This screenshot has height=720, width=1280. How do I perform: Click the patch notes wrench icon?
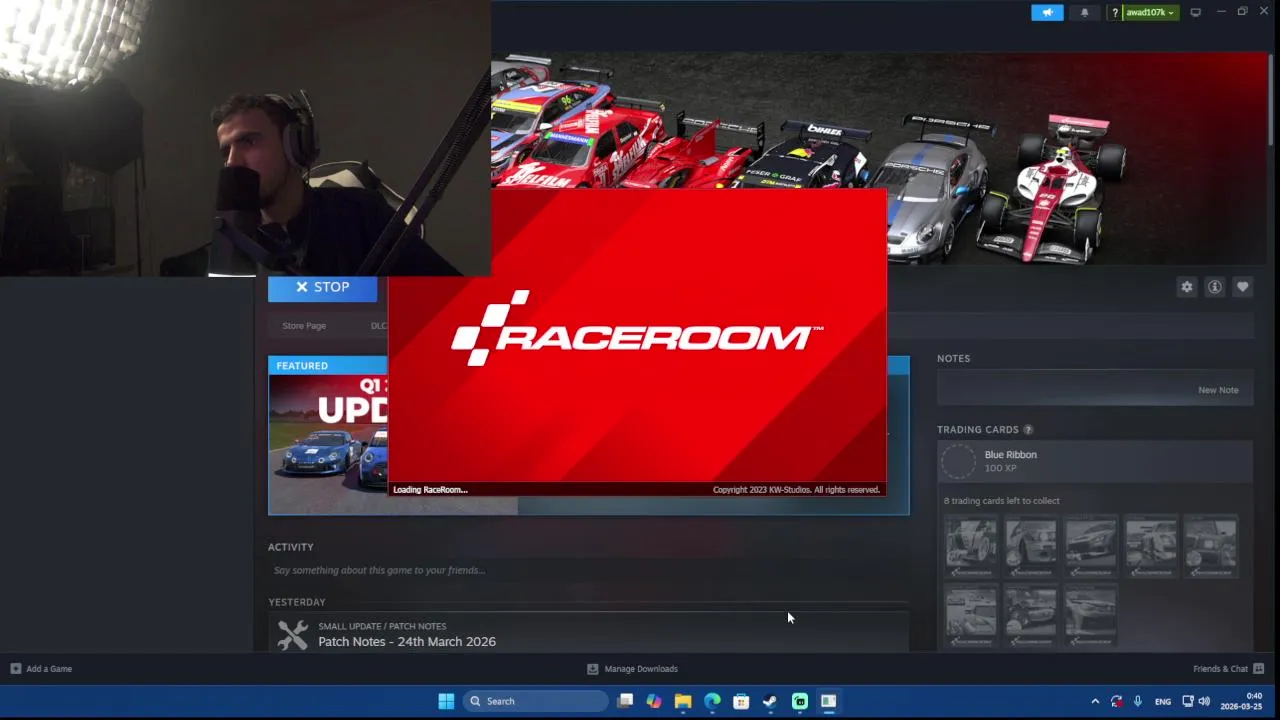[x=292, y=634]
